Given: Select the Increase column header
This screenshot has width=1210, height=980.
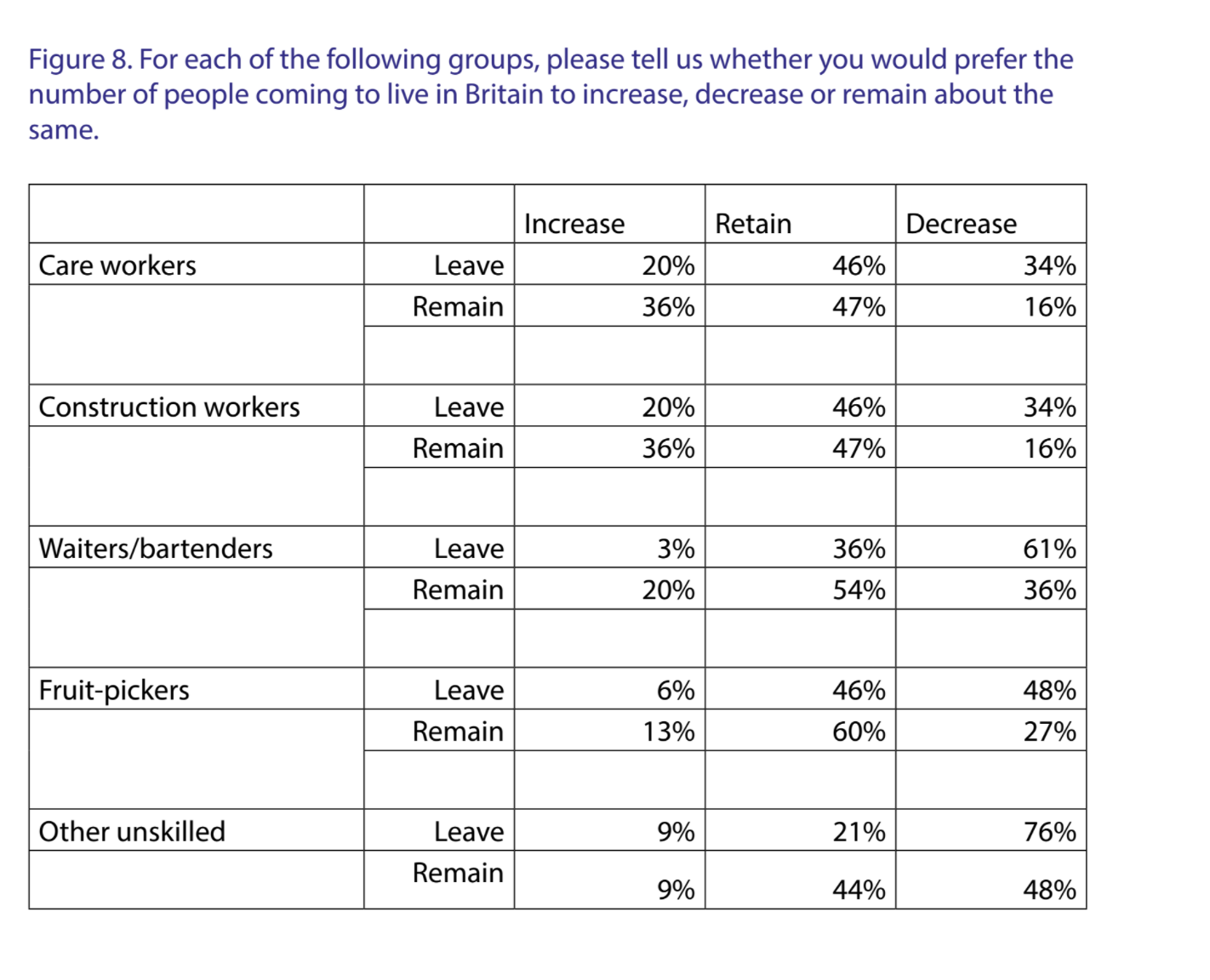Looking at the screenshot, I should click(574, 224).
